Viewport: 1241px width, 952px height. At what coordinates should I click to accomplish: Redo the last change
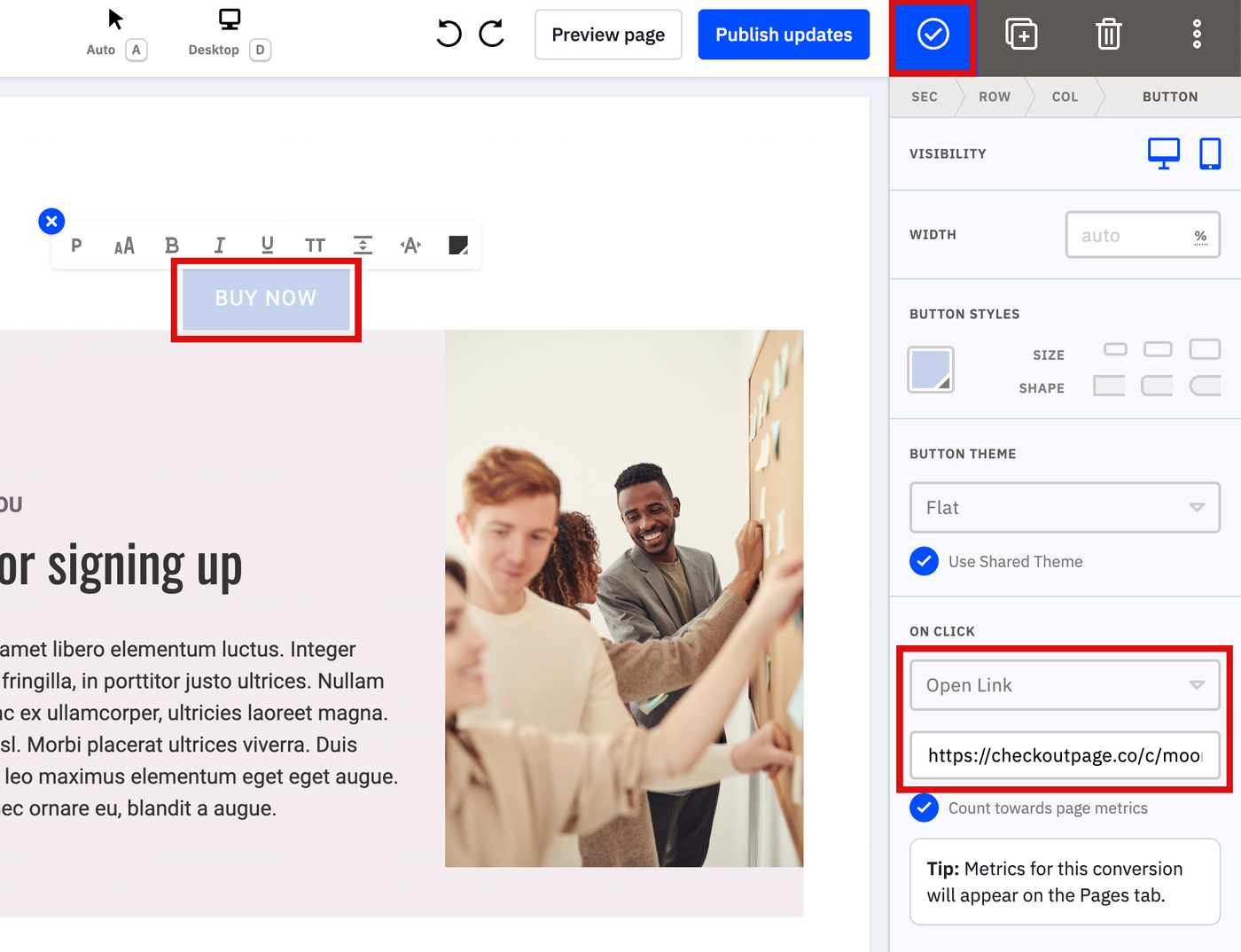[x=491, y=35]
